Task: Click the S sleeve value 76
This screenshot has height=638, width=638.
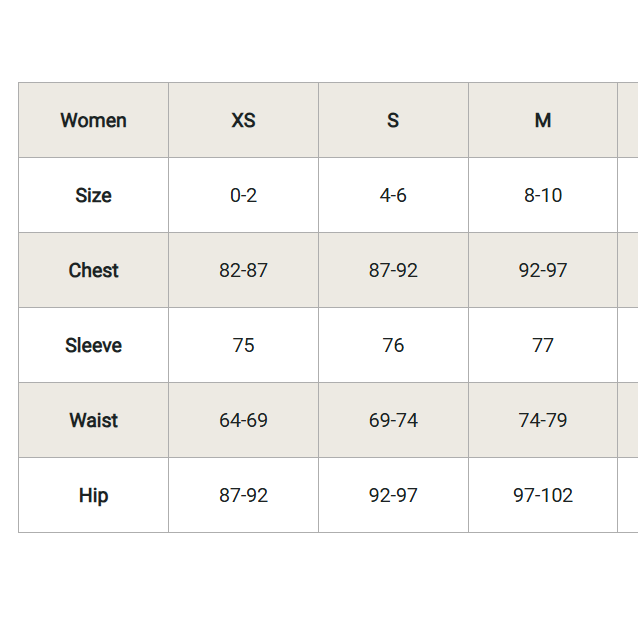Action: click(x=393, y=345)
